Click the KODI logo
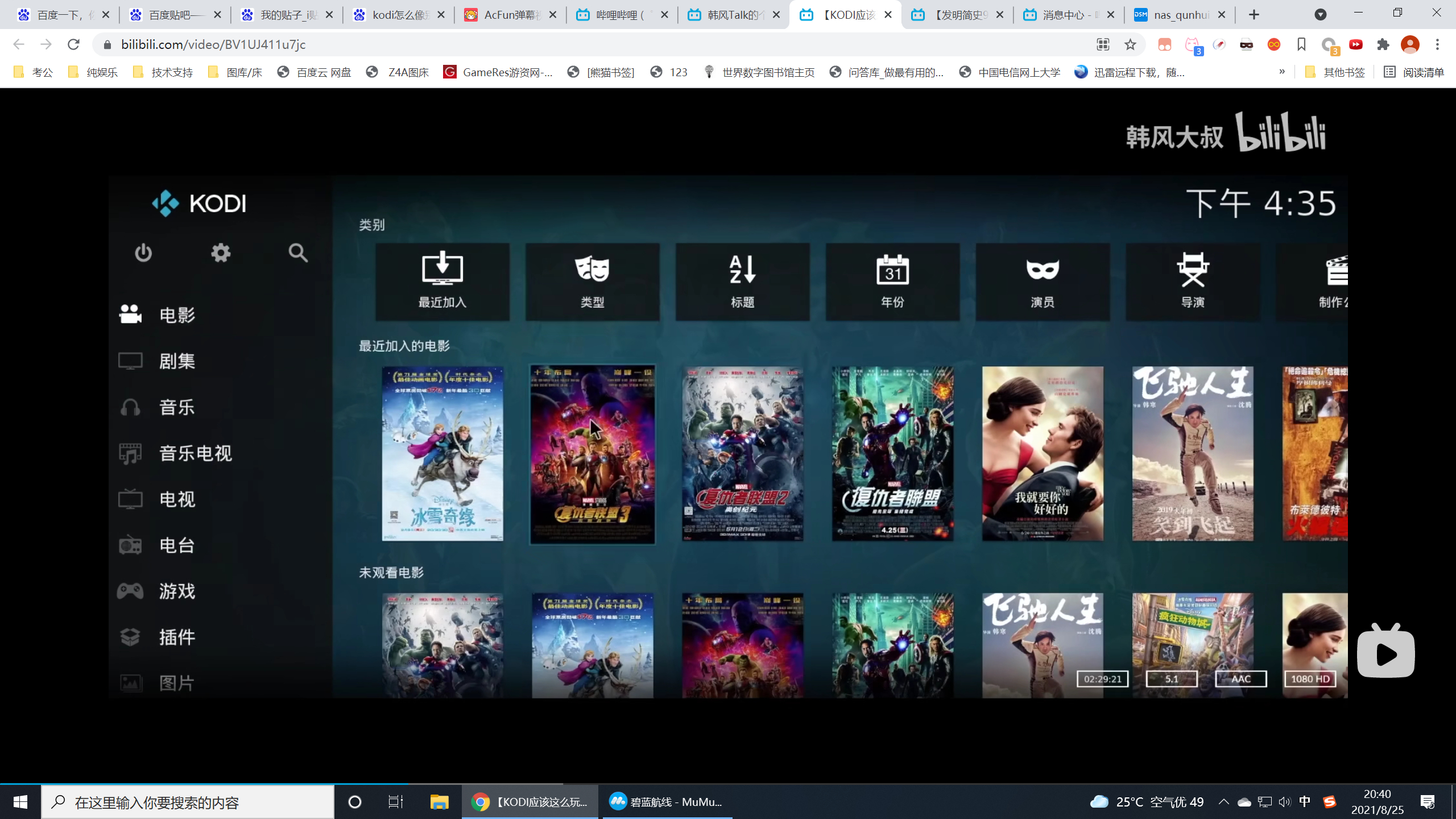 point(199,203)
